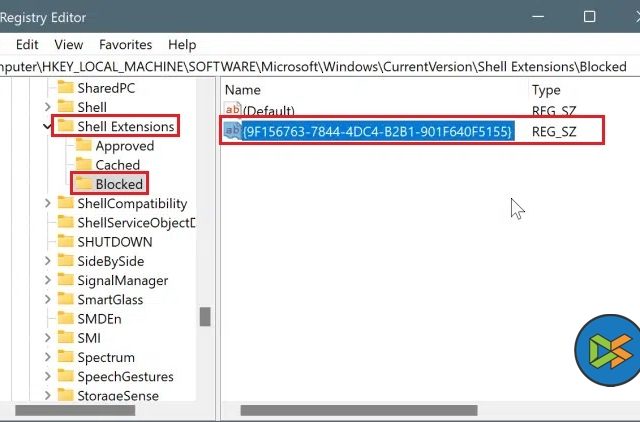
Task: Click the Blocked folder icon
Action: (84, 183)
